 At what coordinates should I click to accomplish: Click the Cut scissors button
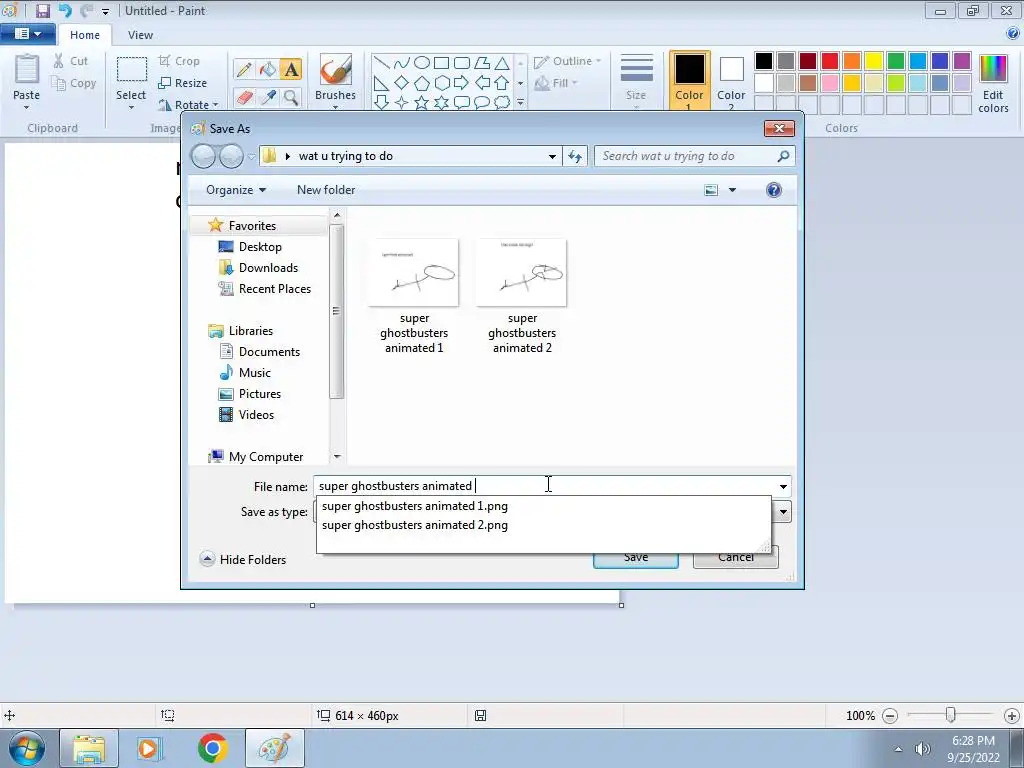pyautogui.click(x=71, y=61)
